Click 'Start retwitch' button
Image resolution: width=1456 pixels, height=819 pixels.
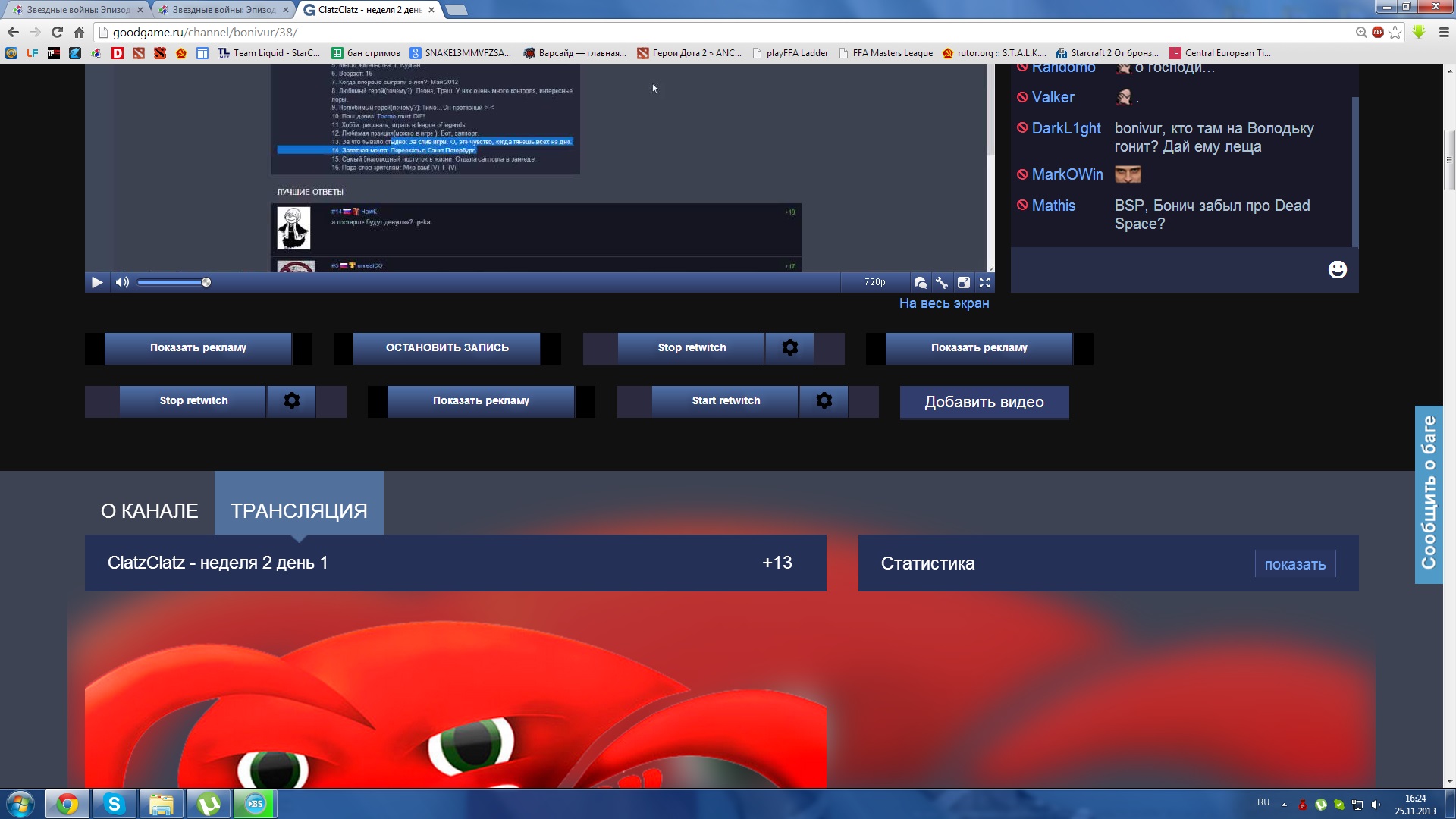pos(726,401)
